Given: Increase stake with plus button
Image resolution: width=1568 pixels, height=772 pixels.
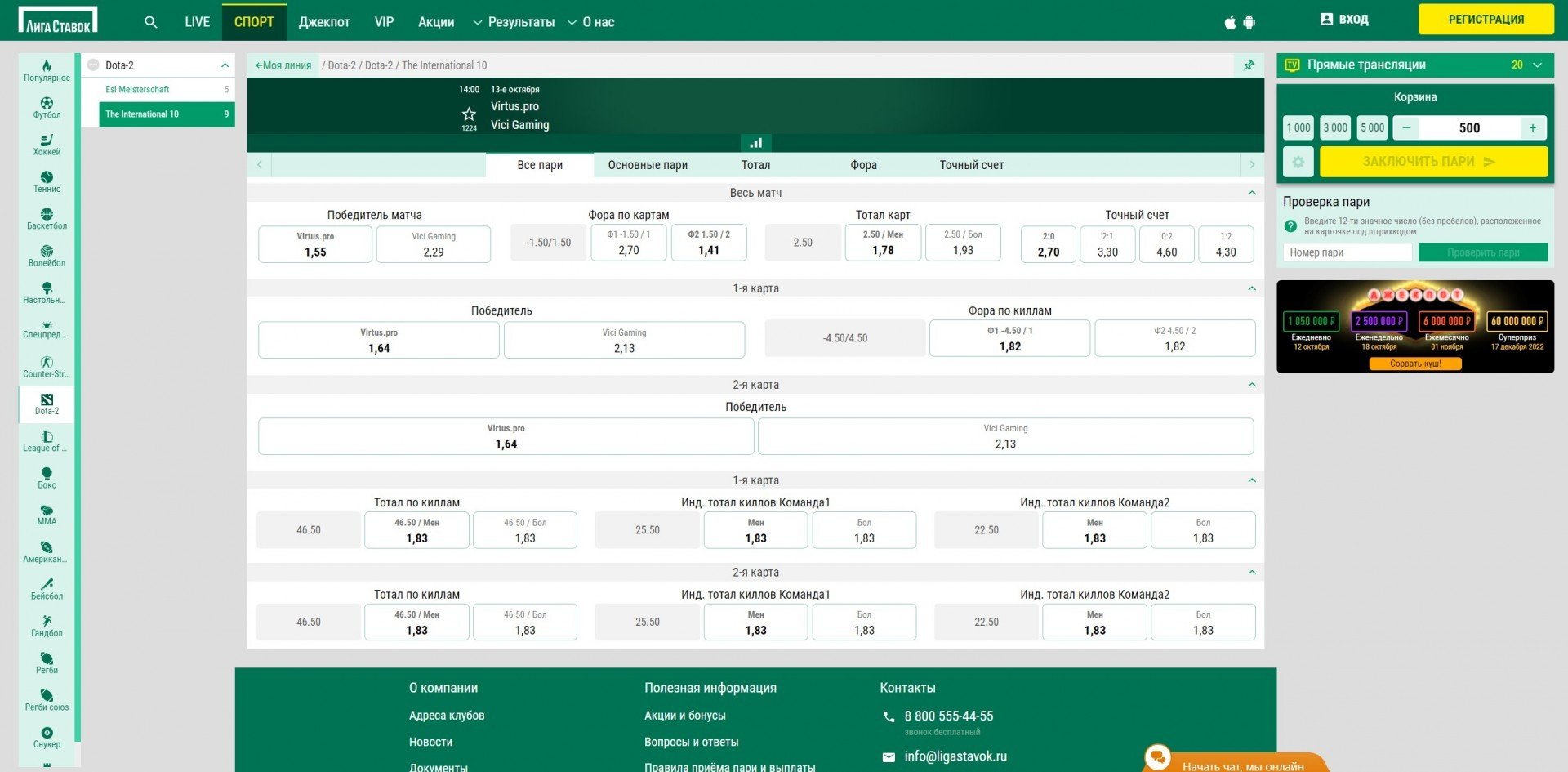Looking at the screenshot, I should pyautogui.click(x=1533, y=127).
